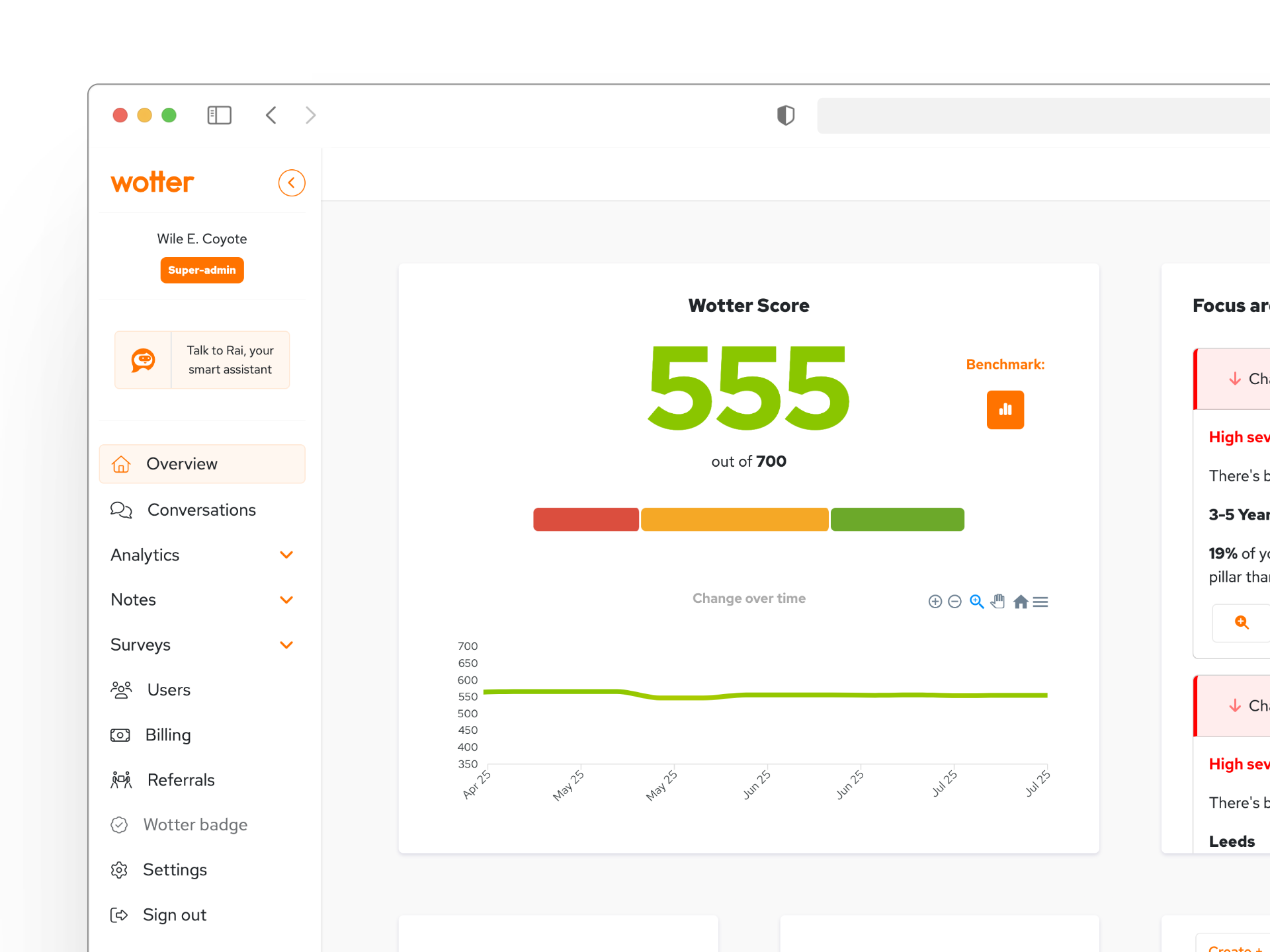Viewport: 1270px width, 952px height.
Task: Click the Change over time chart title
Action: [749, 598]
